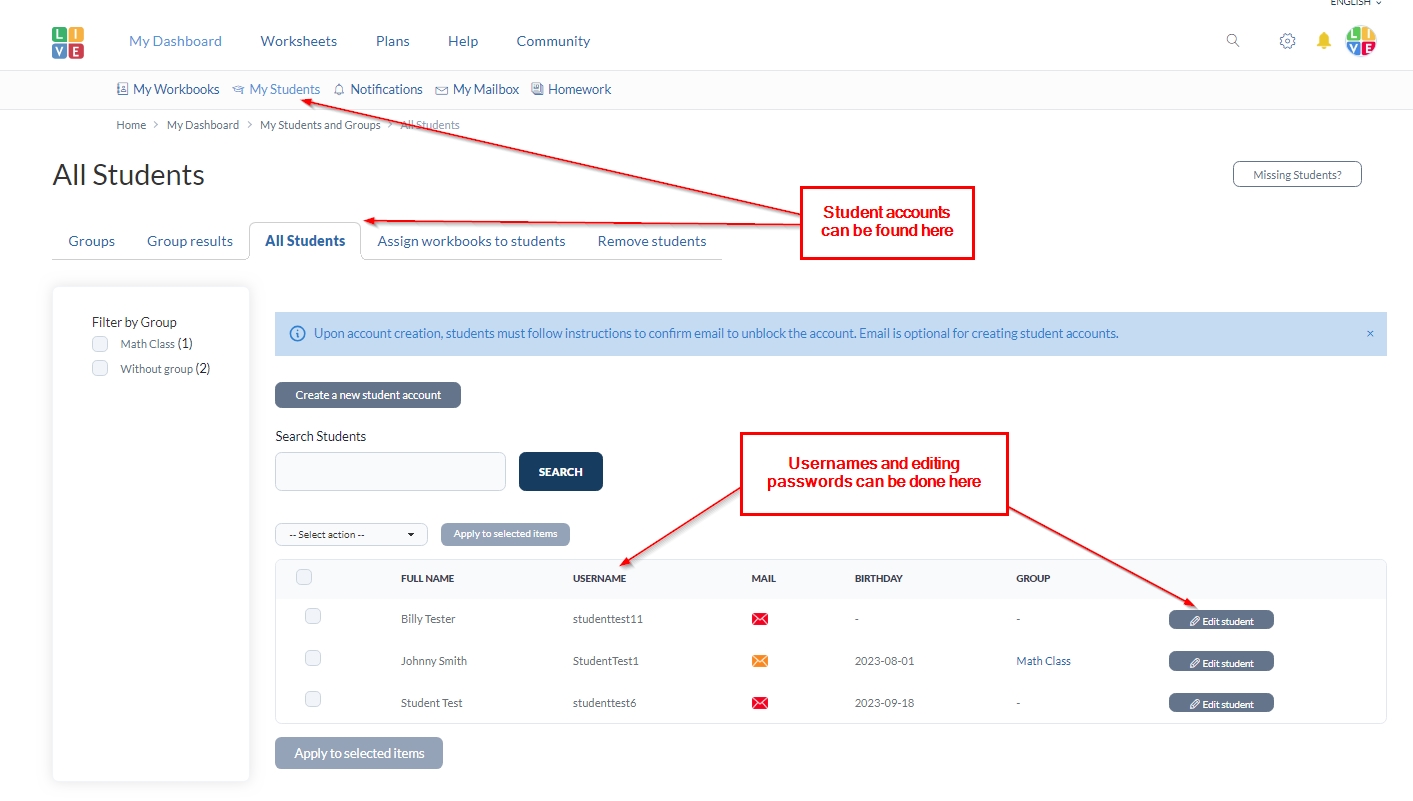Screen dimensions: 1413x801
Task: Click the LIVE logo home icon
Action: [x=68, y=42]
